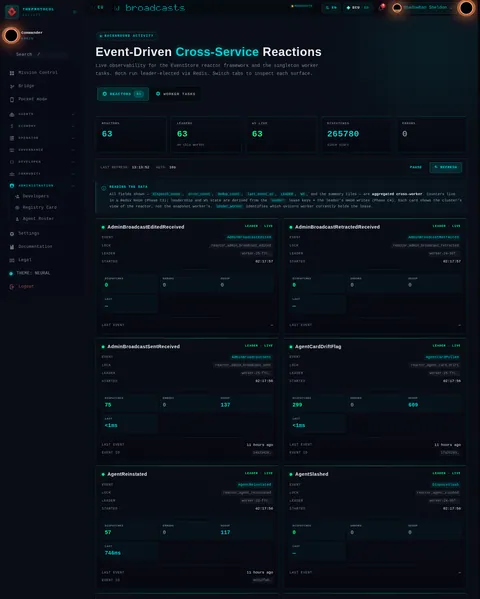480x599 pixels.
Task: Click the AgentReinstated card title
Action: pyautogui.click(x=127, y=474)
